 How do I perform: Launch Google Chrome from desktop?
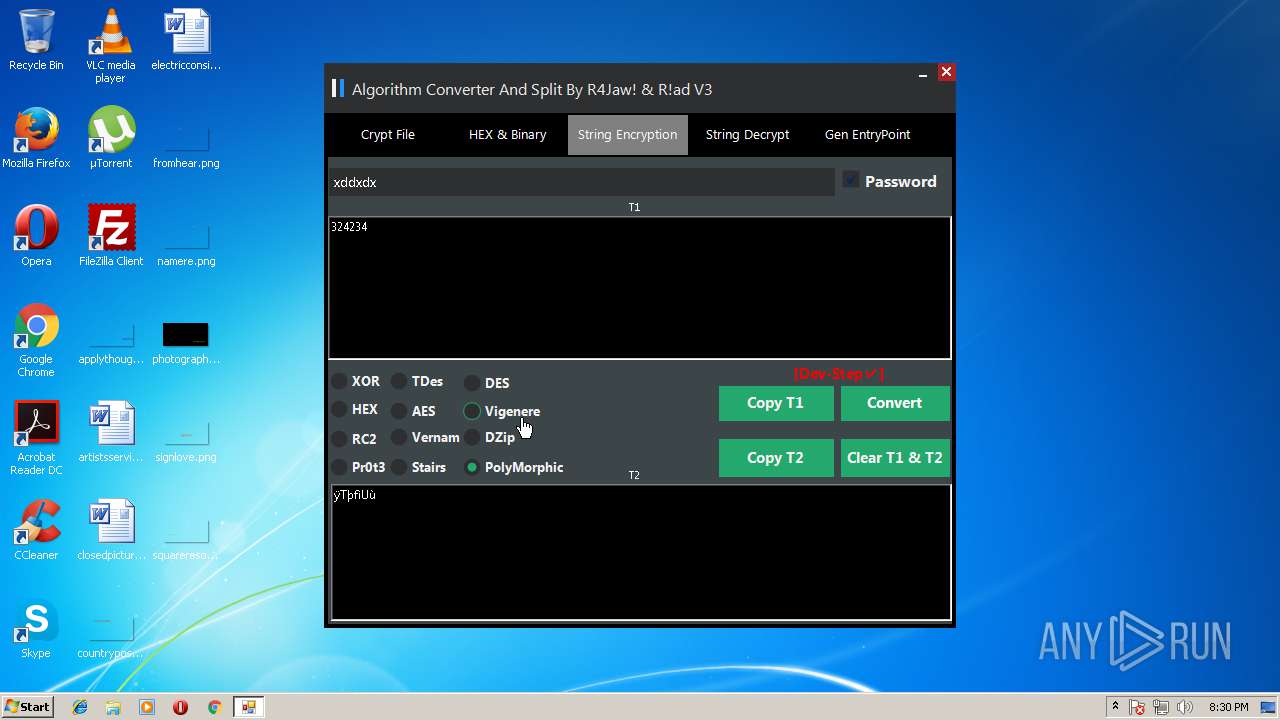(x=36, y=340)
